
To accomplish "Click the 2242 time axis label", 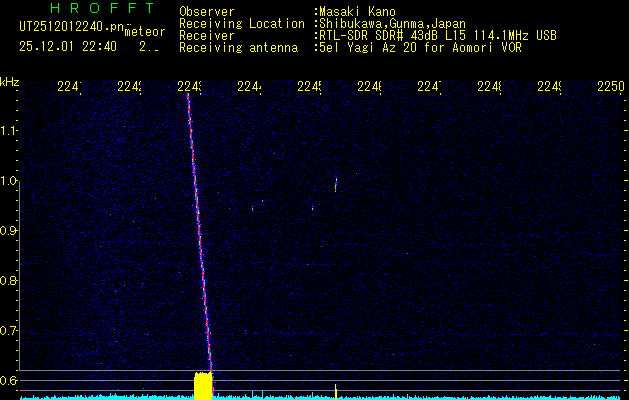I will pos(129,86).
